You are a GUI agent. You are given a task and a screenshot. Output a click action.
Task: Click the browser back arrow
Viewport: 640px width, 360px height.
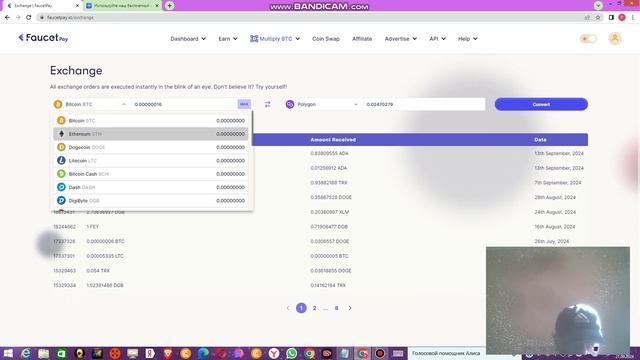pyautogui.click(x=7, y=18)
